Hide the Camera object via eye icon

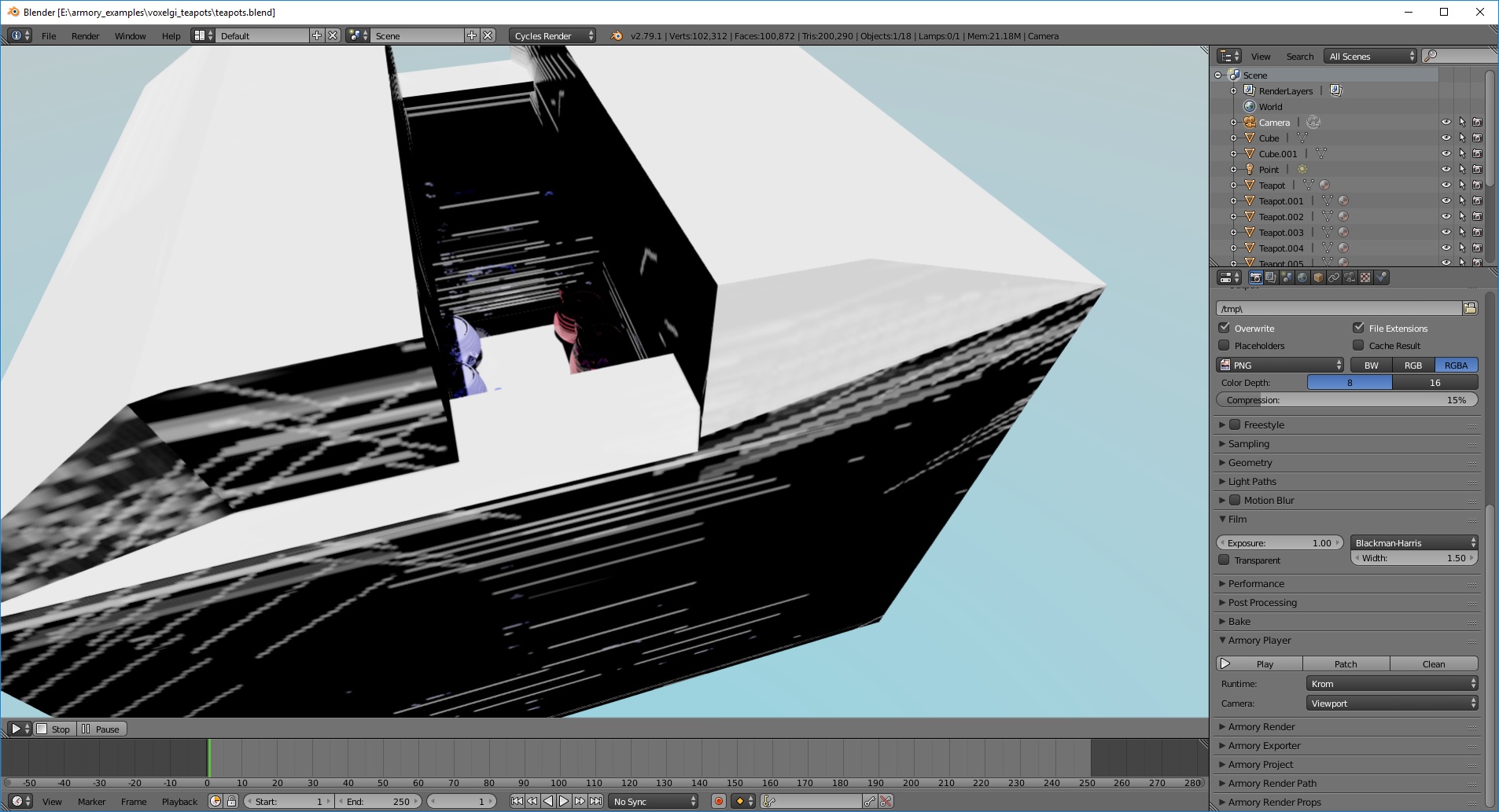1446,122
